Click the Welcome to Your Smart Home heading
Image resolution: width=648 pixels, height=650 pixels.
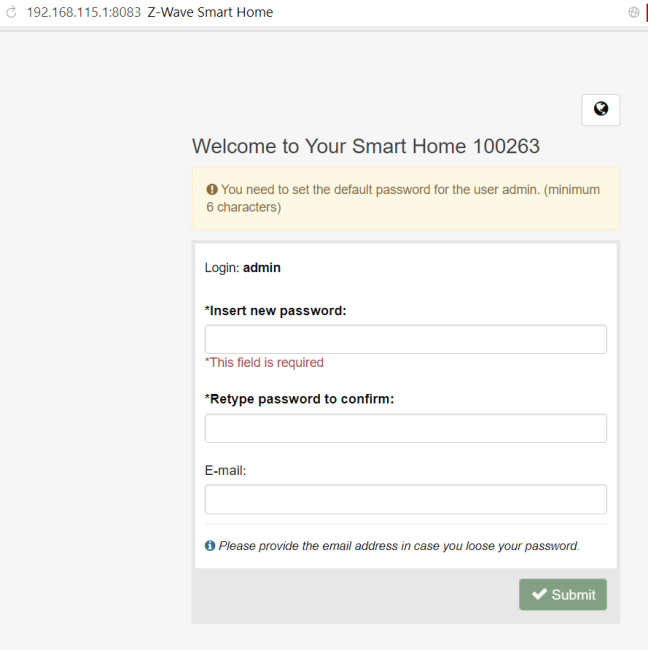(x=365, y=146)
